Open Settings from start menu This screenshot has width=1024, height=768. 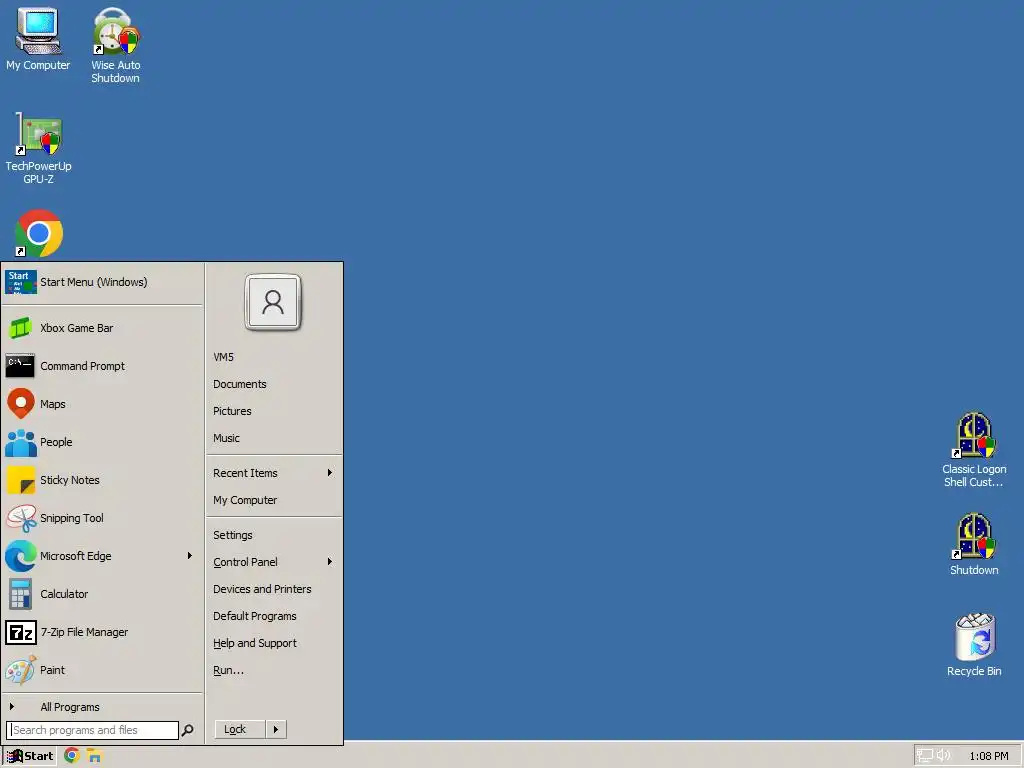coord(274,535)
